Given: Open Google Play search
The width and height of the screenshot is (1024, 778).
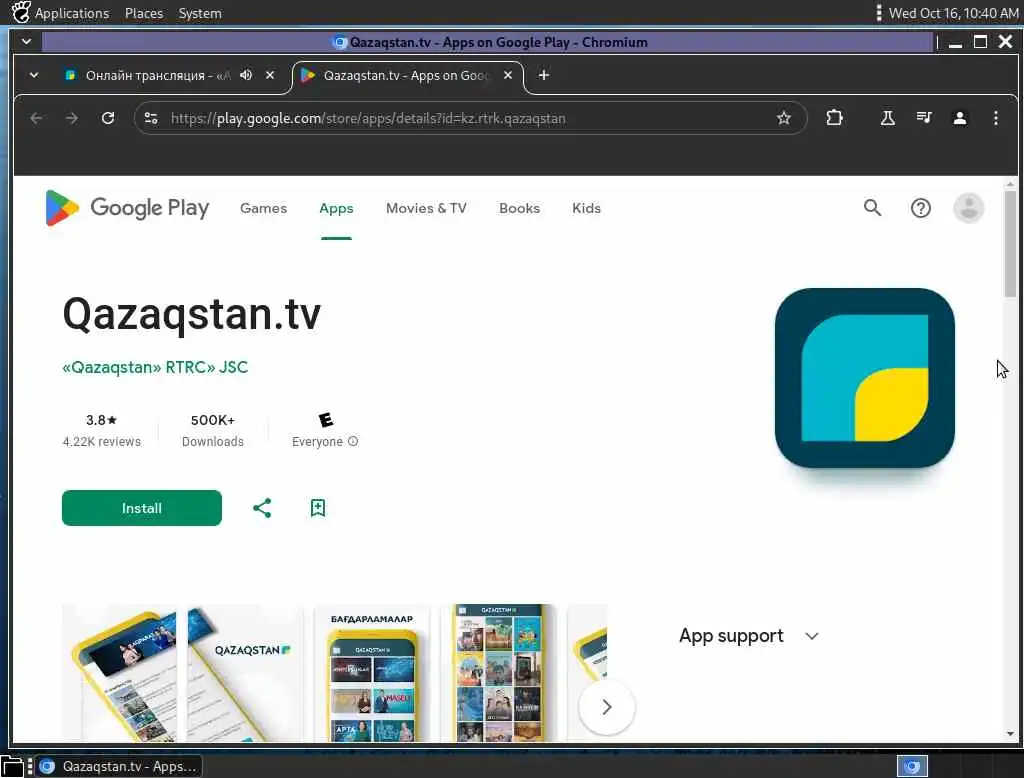Looking at the screenshot, I should [872, 208].
